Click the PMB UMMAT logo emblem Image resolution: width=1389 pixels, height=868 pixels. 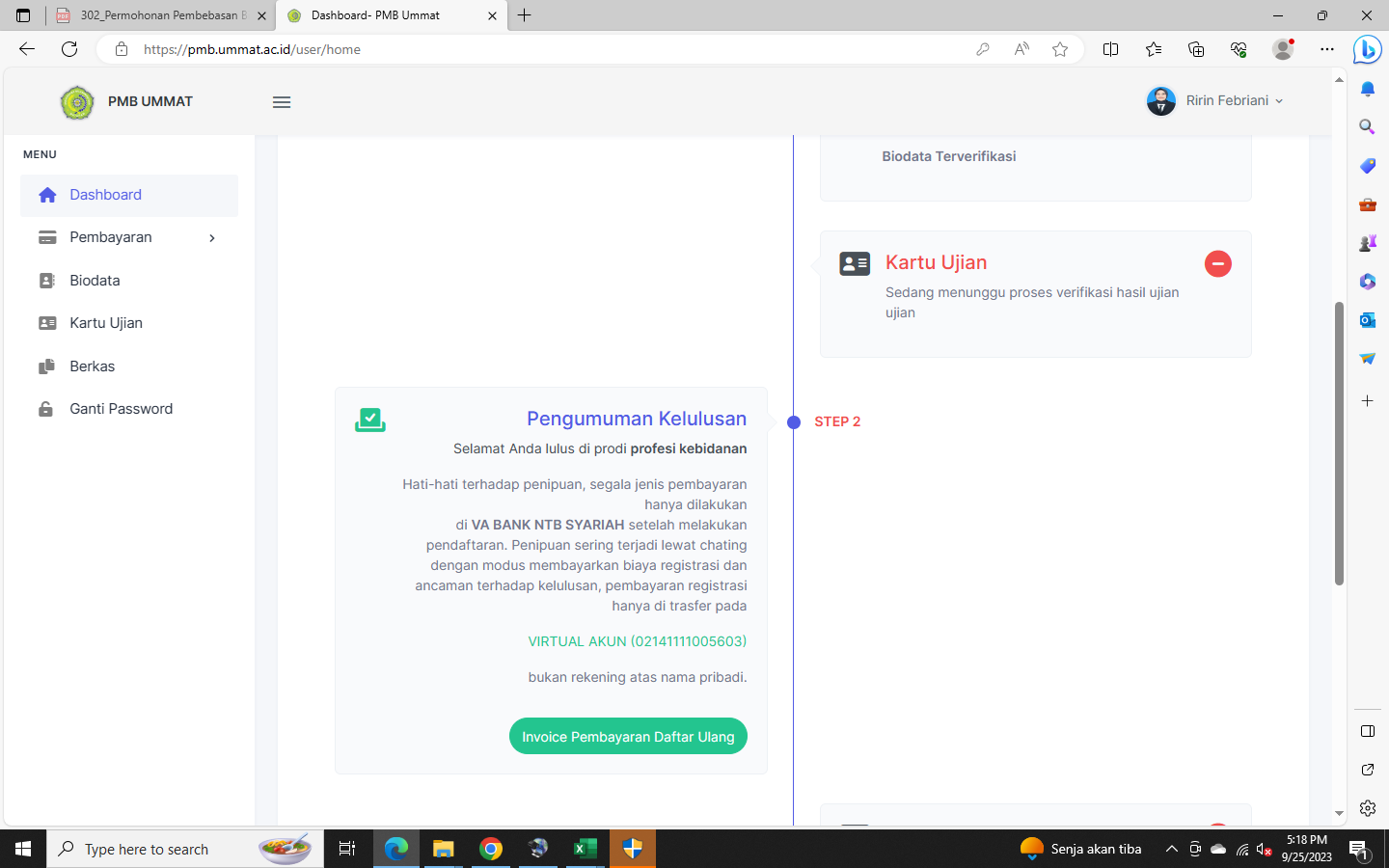77,102
